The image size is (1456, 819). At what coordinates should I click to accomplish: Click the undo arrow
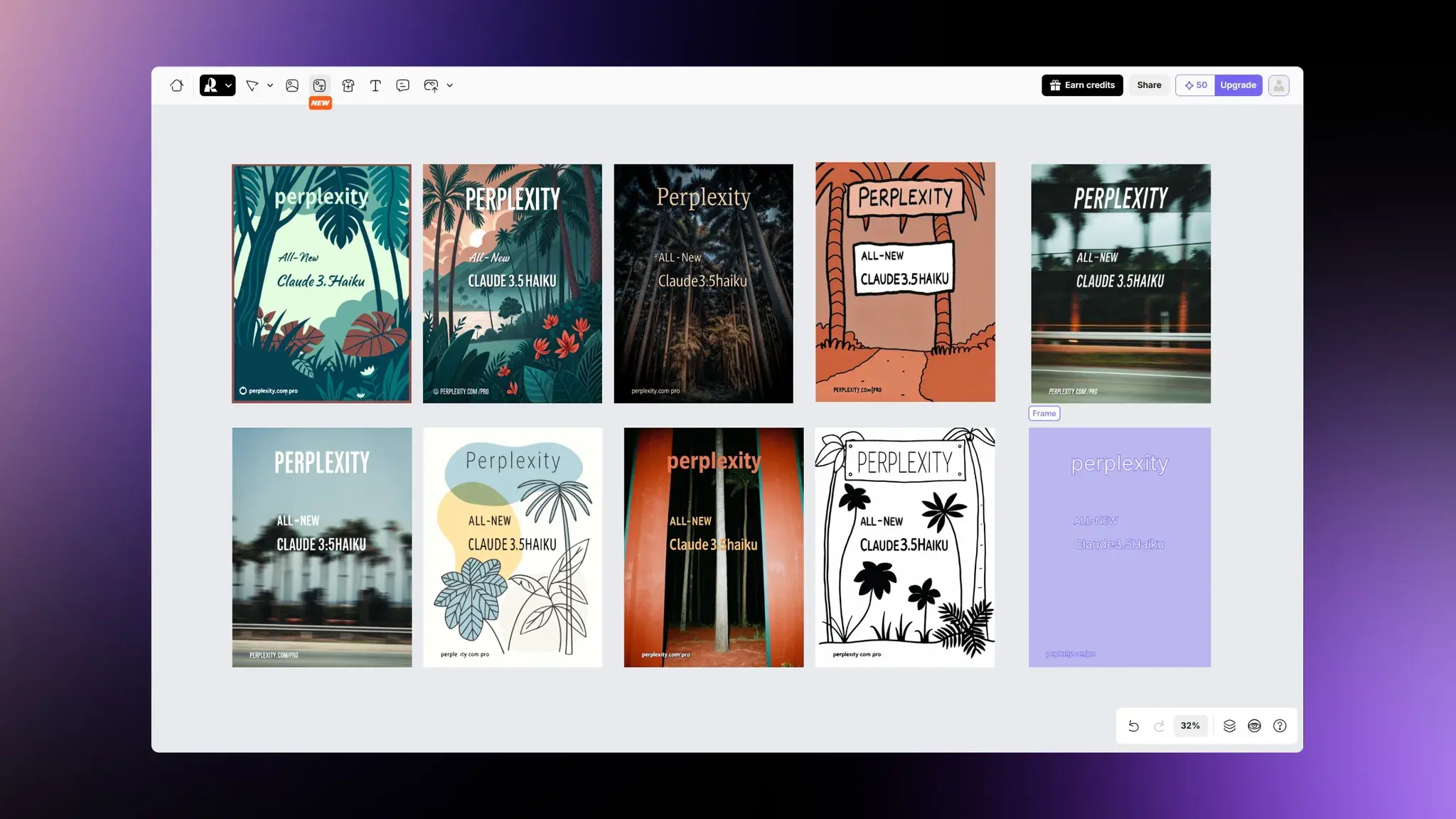click(x=1133, y=726)
